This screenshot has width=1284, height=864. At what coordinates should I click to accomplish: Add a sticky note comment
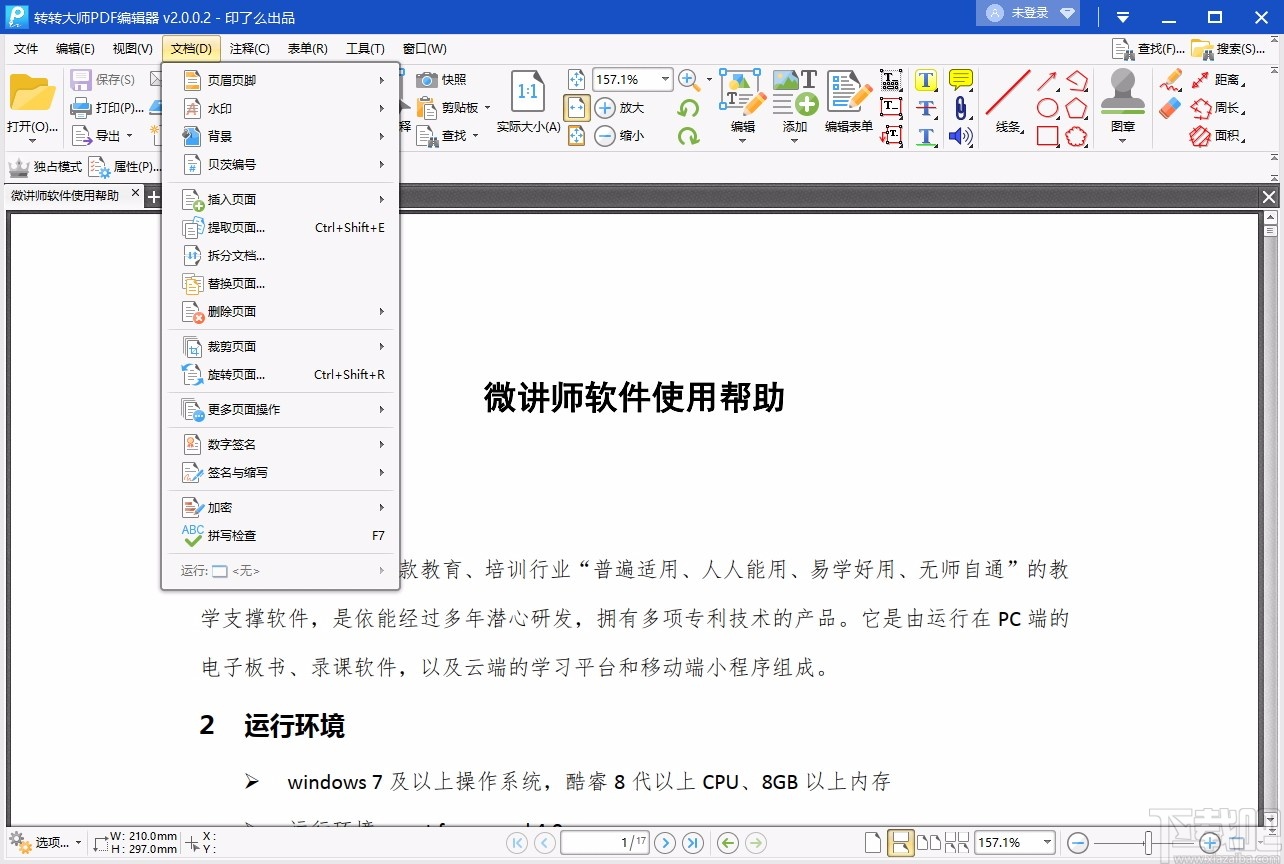[x=960, y=79]
